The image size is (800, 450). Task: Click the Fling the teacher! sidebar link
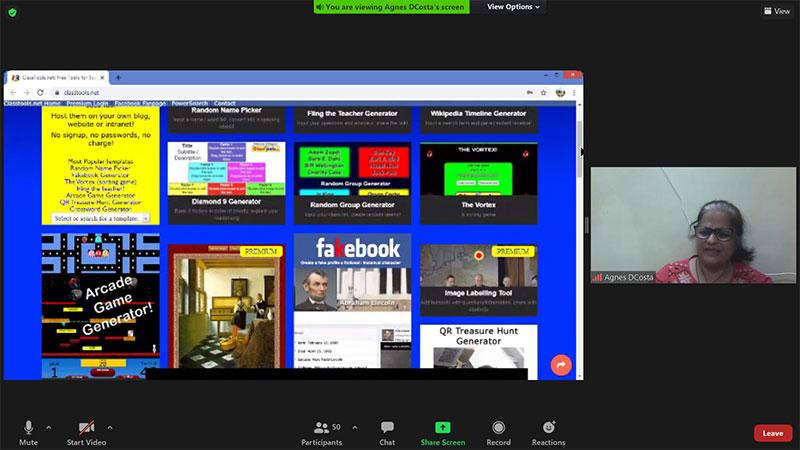(x=101, y=188)
